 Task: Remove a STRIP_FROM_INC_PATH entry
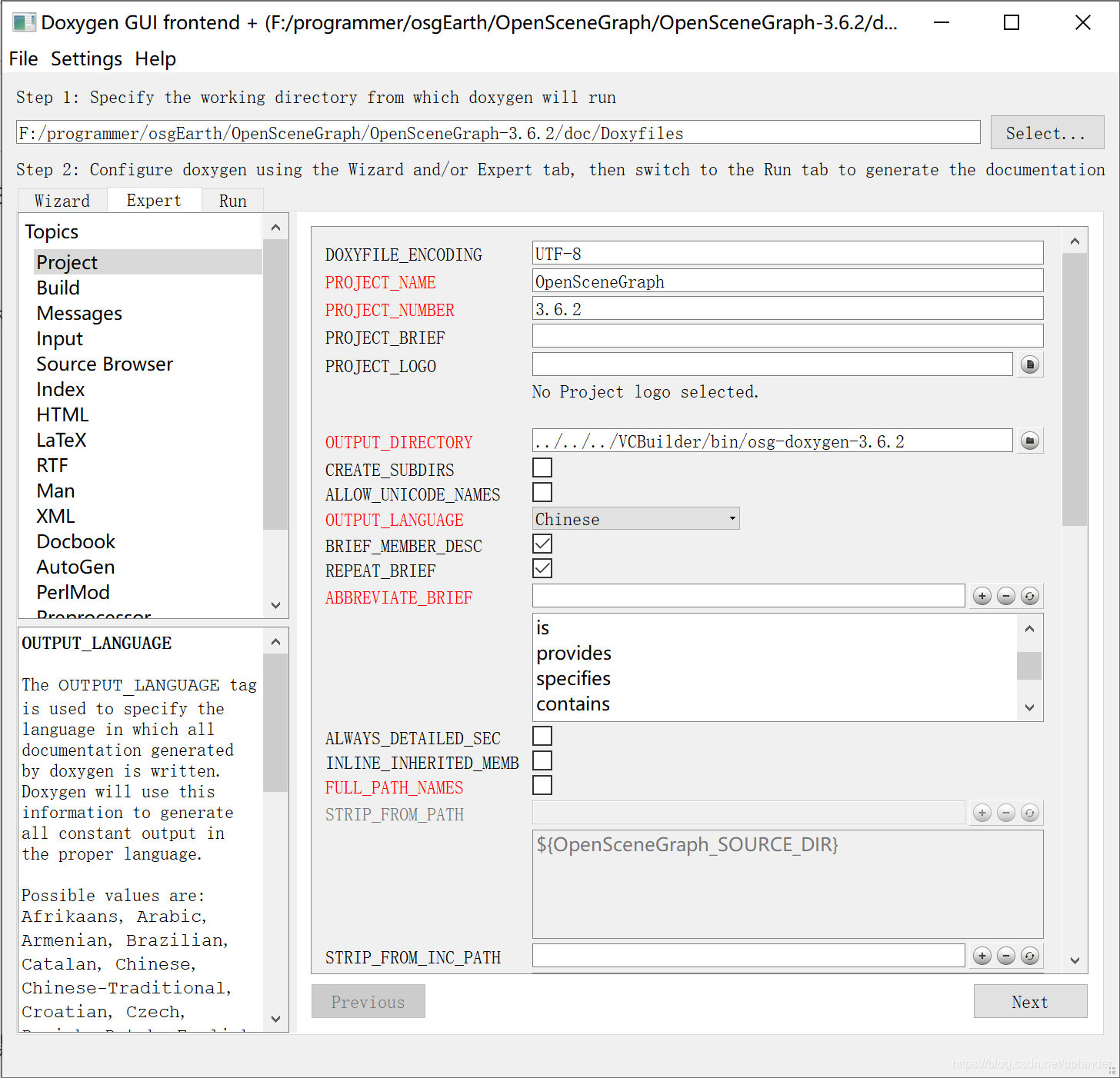pyautogui.click(x=1006, y=955)
